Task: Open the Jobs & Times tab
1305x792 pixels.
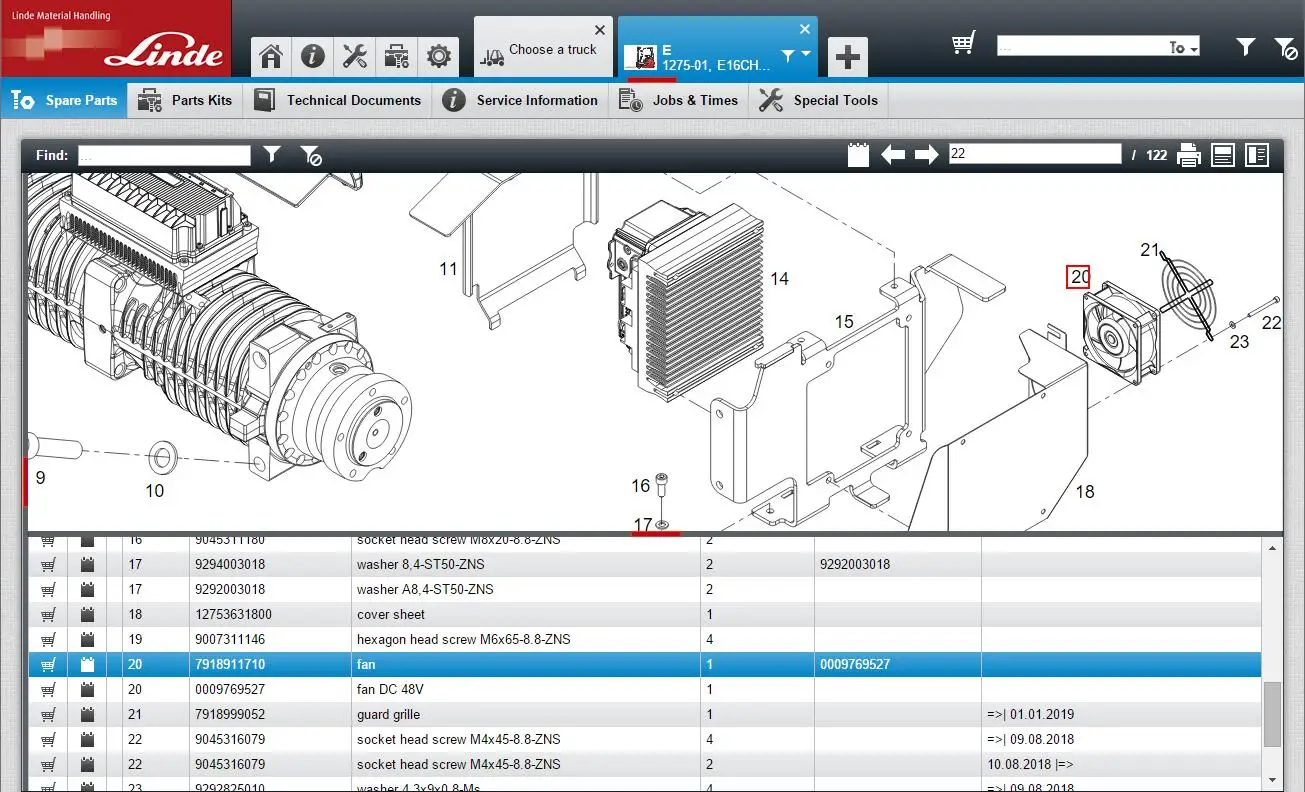Action: click(678, 100)
